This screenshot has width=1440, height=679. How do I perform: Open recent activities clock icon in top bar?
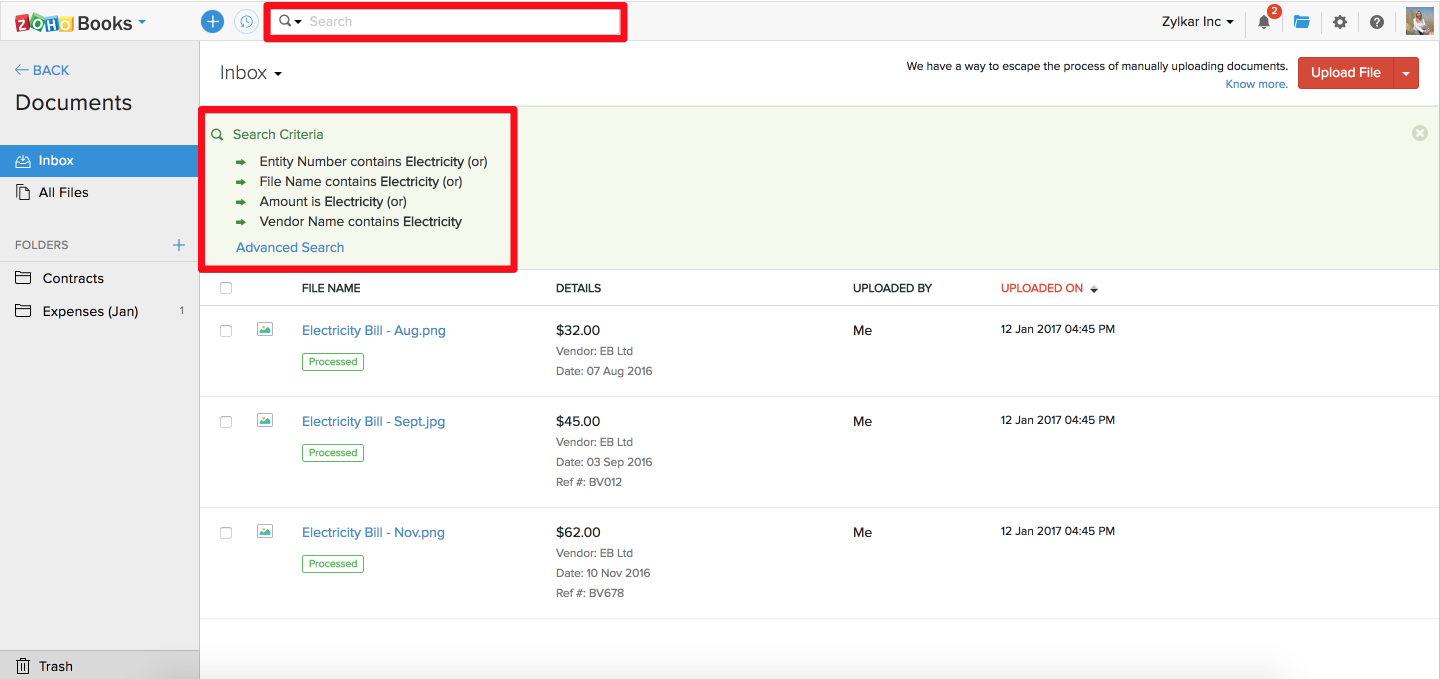click(246, 21)
